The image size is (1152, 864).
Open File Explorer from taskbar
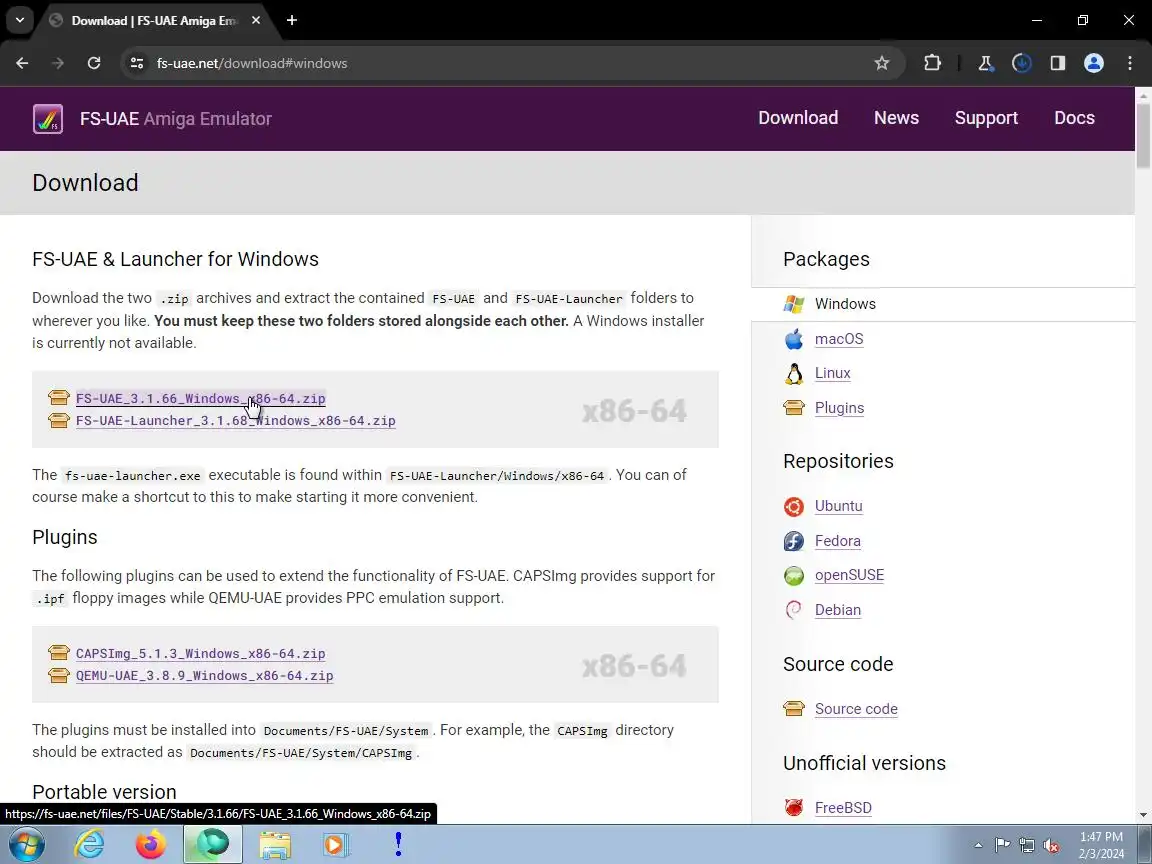point(275,844)
